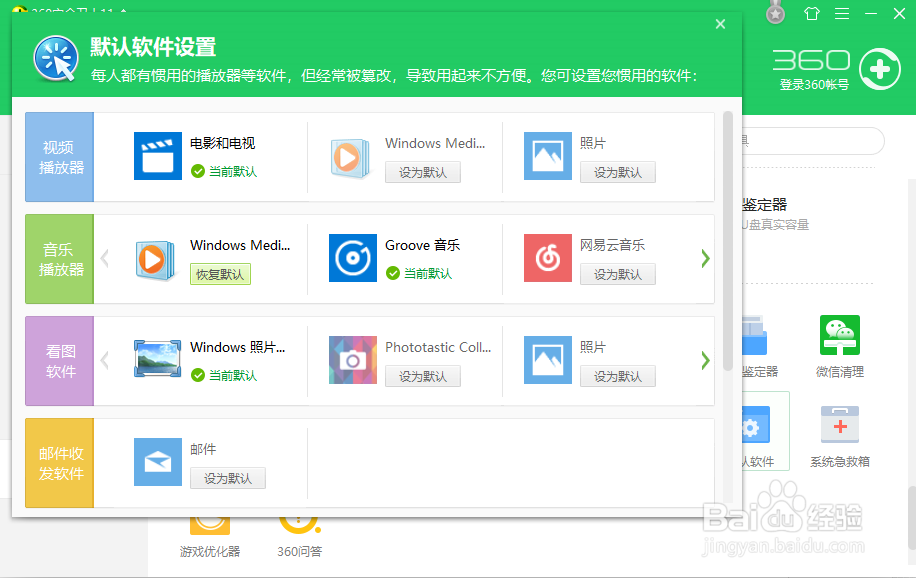The height and width of the screenshot is (578, 916).
Task: Click the 360 logo in the background window
Action: (x=811, y=61)
